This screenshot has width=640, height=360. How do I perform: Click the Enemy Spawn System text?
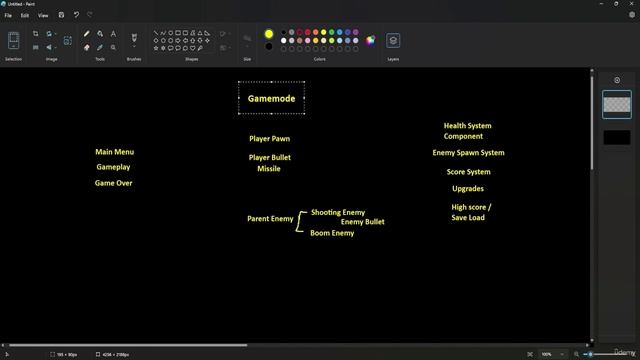click(x=469, y=153)
